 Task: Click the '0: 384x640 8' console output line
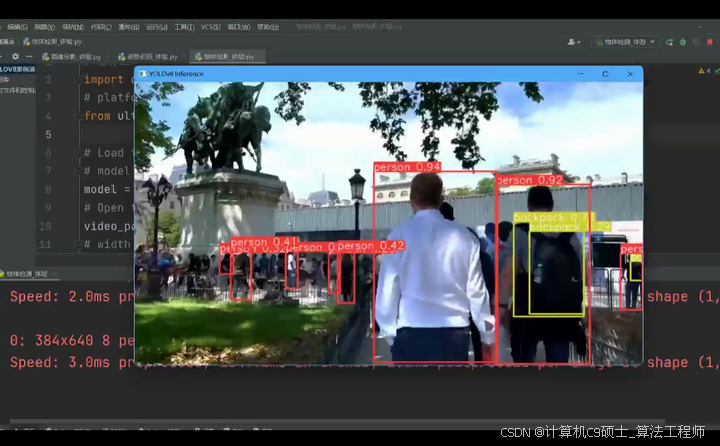pyautogui.click(x=72, y=340)
